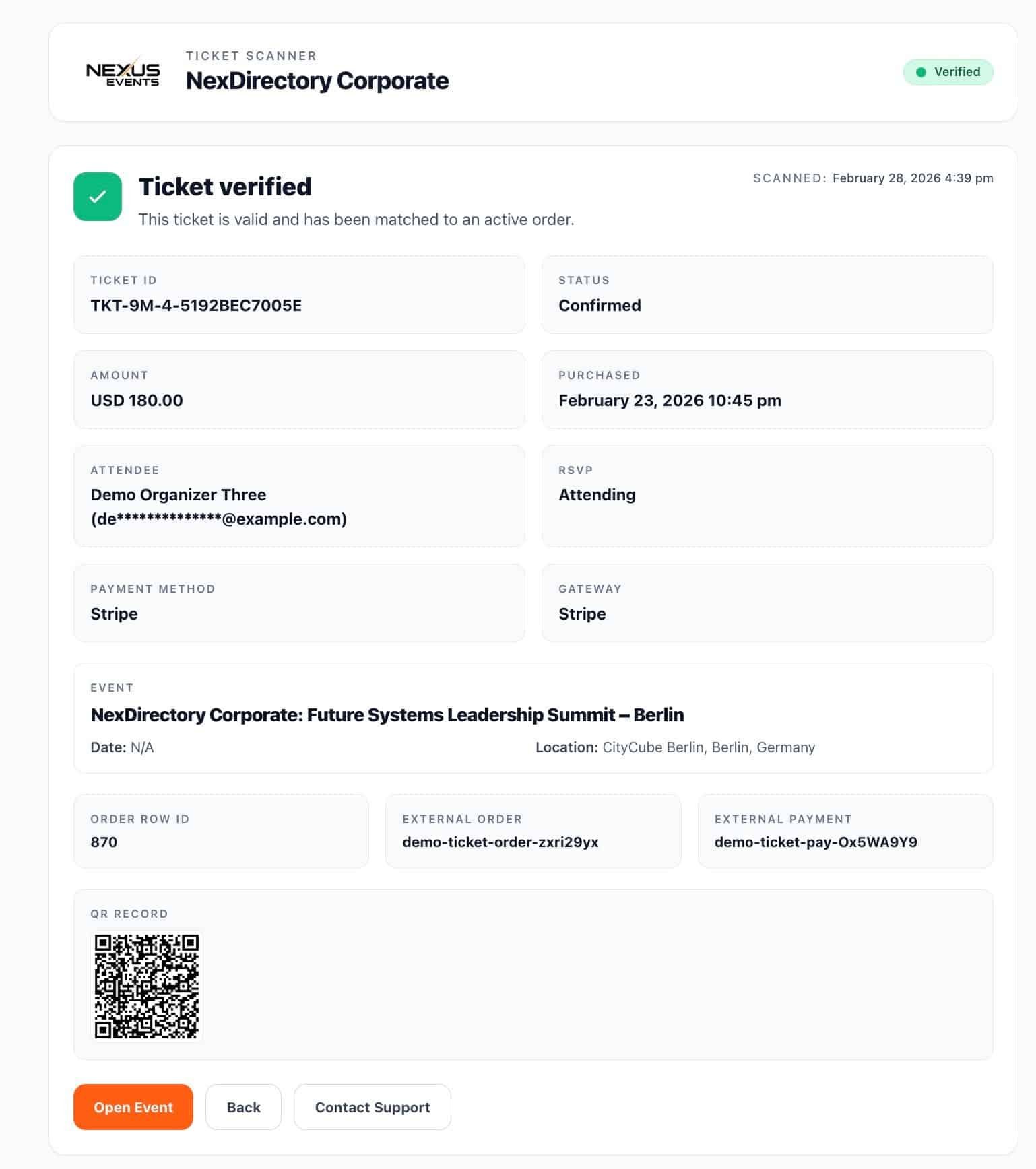1036x1169 pixels.
Task: Select the masked attendee email address
Action: pos(219,519)
